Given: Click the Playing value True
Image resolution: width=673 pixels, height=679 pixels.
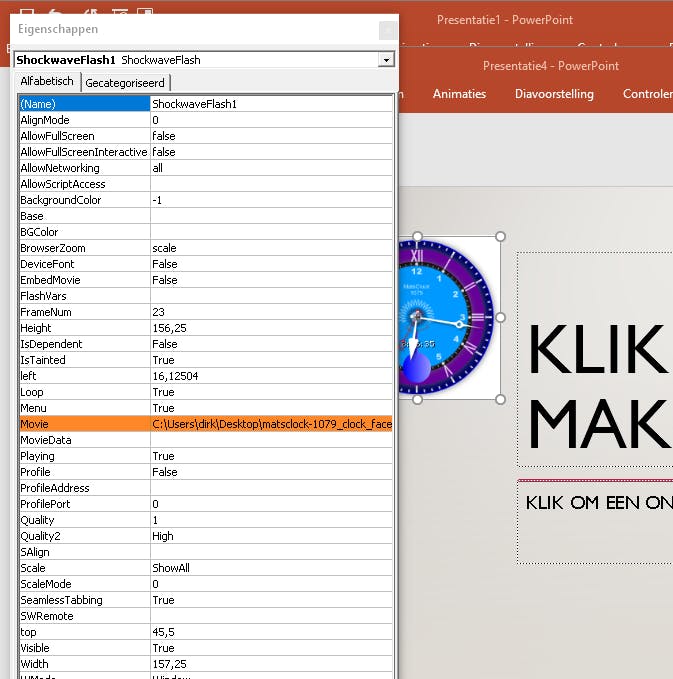Looking at the screenshot, I should pos(271,456).
